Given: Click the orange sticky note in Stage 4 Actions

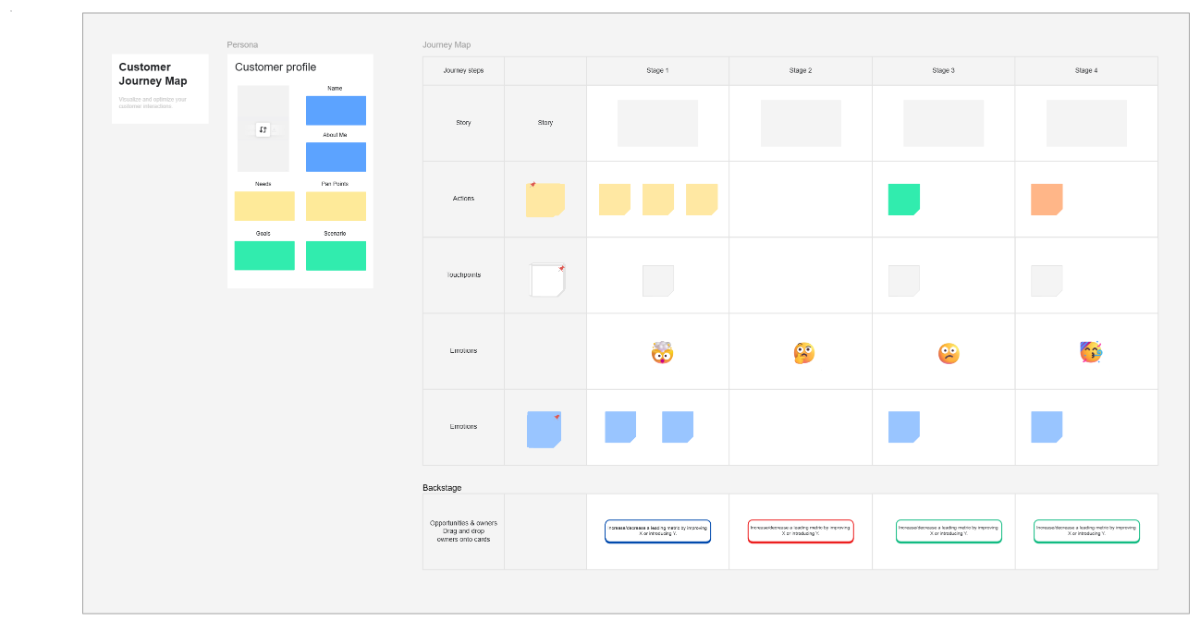Looking at the screenshot, I should pos(1046,199).
